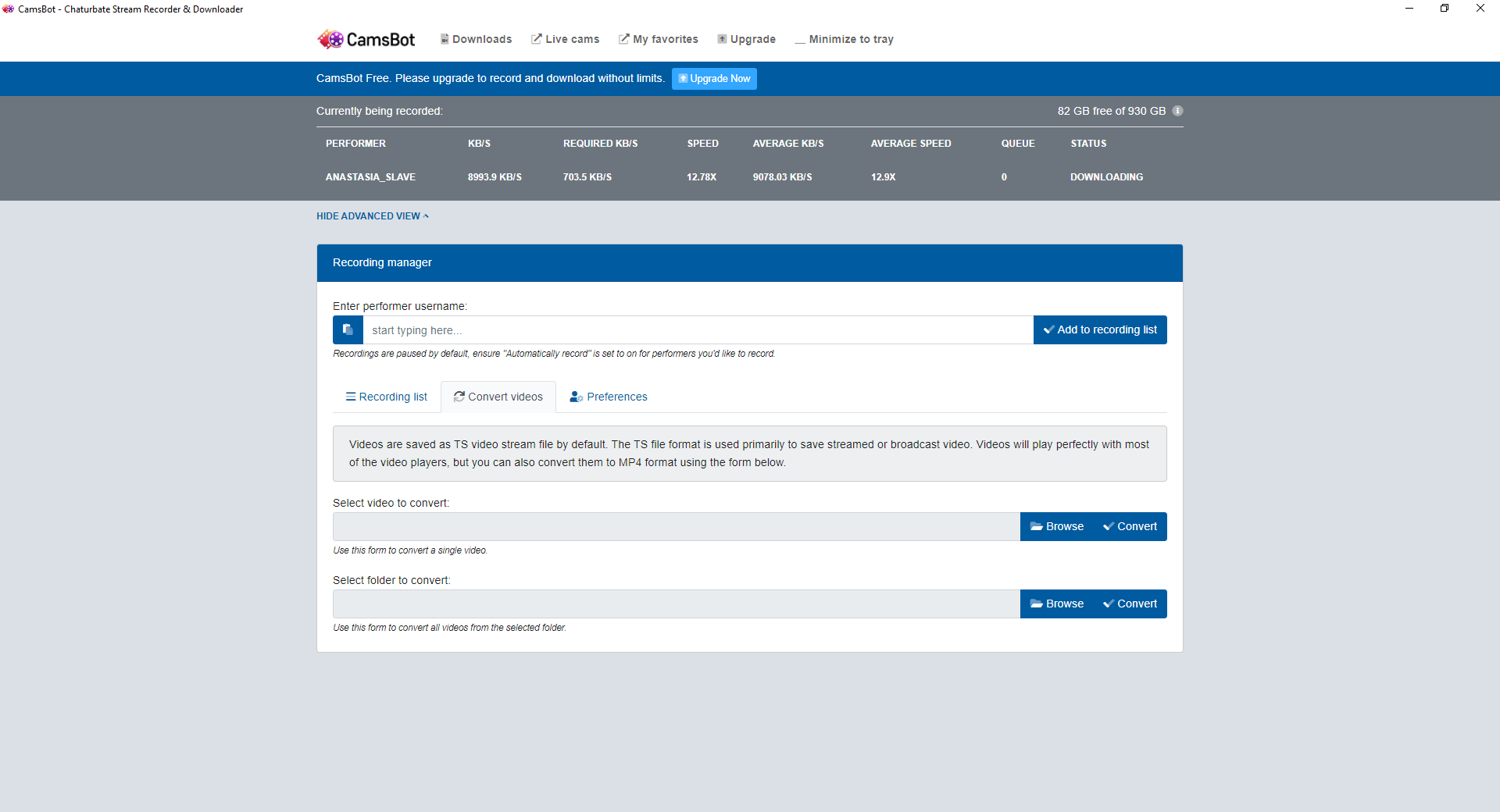Click the AVERAGE SPEED column header

pyautogui.click(x=911, y=144)
